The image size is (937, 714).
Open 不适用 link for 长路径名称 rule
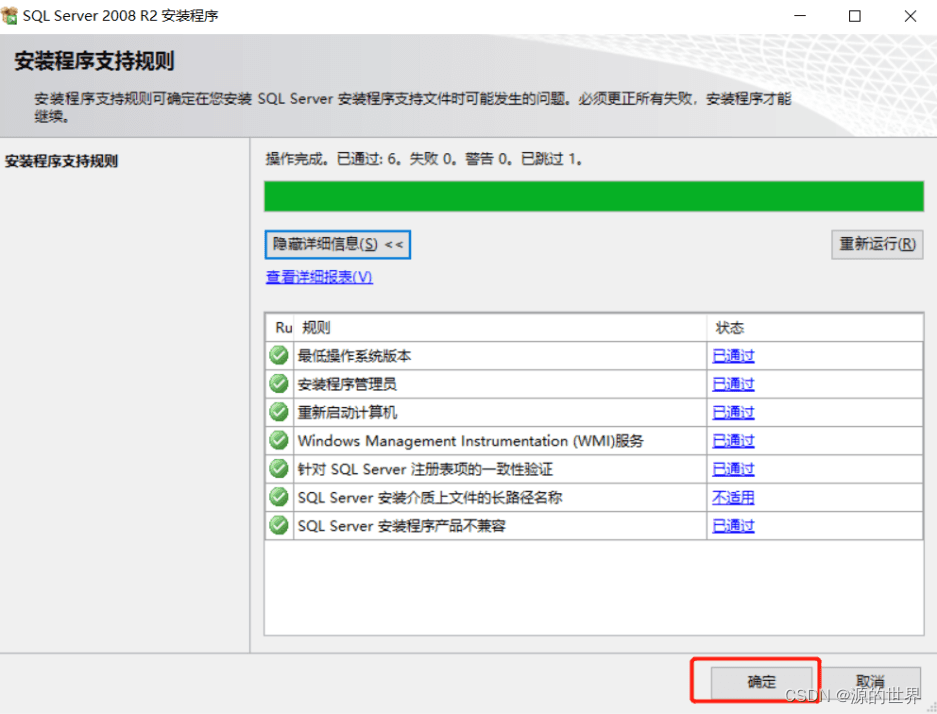[x=733, y=498]
